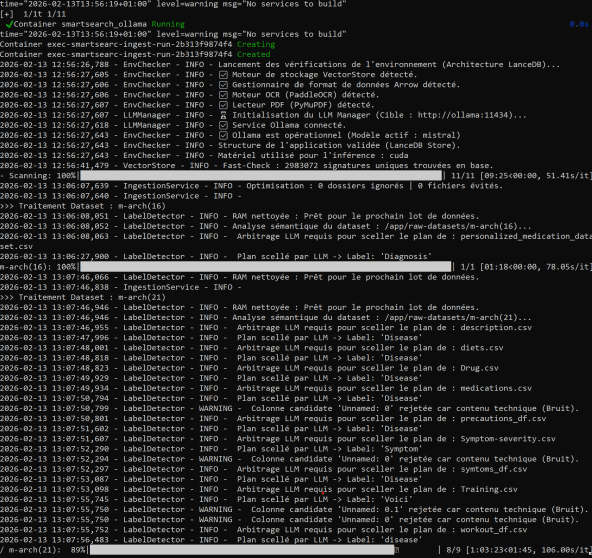Click the checkbox glyph before Moteur OCR (PaddleOCR)
Viewport: 592px width, 558px height.
click(223, 95)
